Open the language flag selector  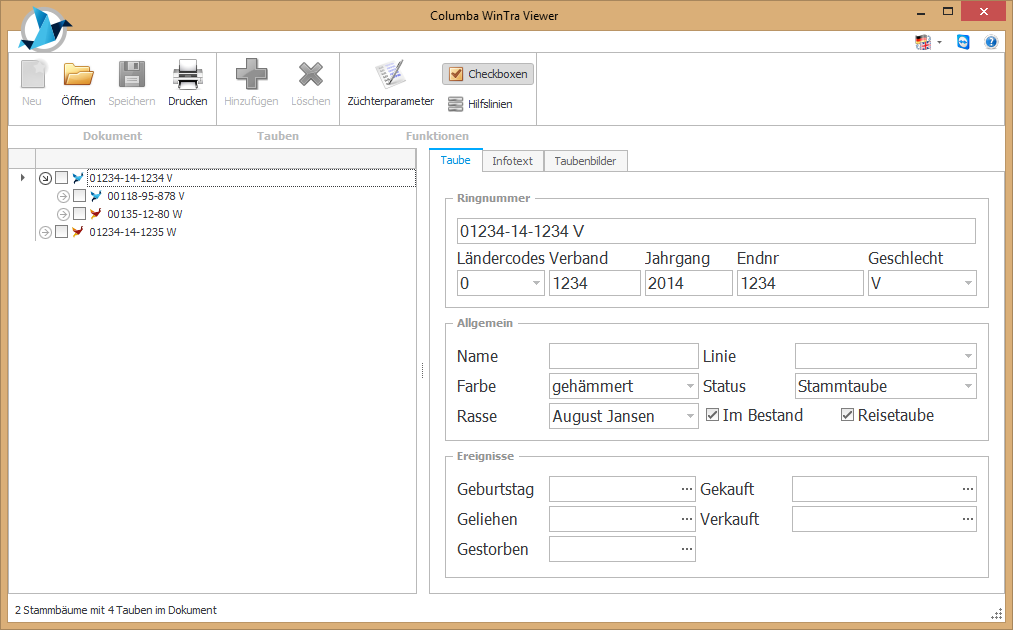click(x=924, y=42)
